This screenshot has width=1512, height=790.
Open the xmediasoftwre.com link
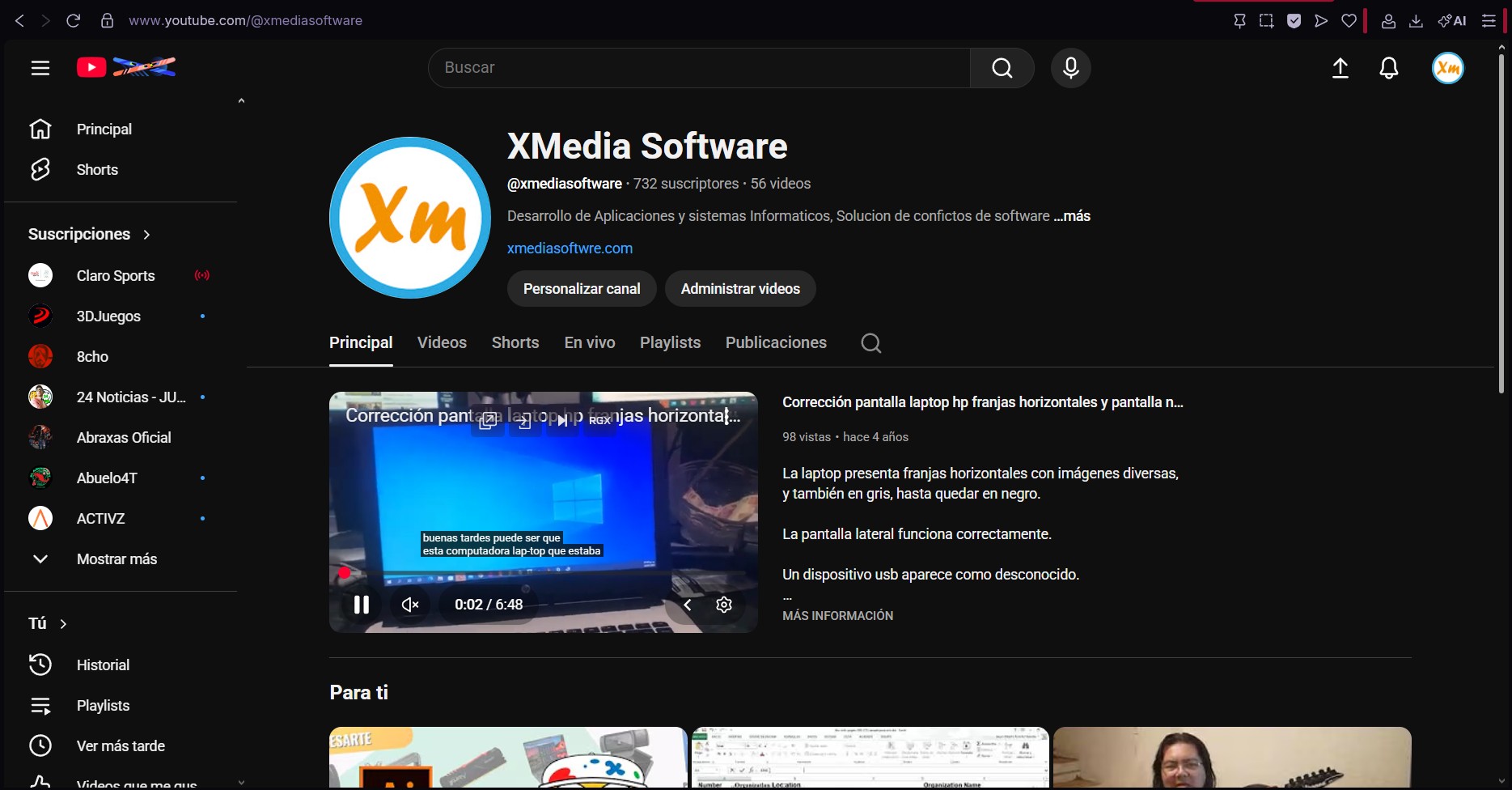(570, 248)
